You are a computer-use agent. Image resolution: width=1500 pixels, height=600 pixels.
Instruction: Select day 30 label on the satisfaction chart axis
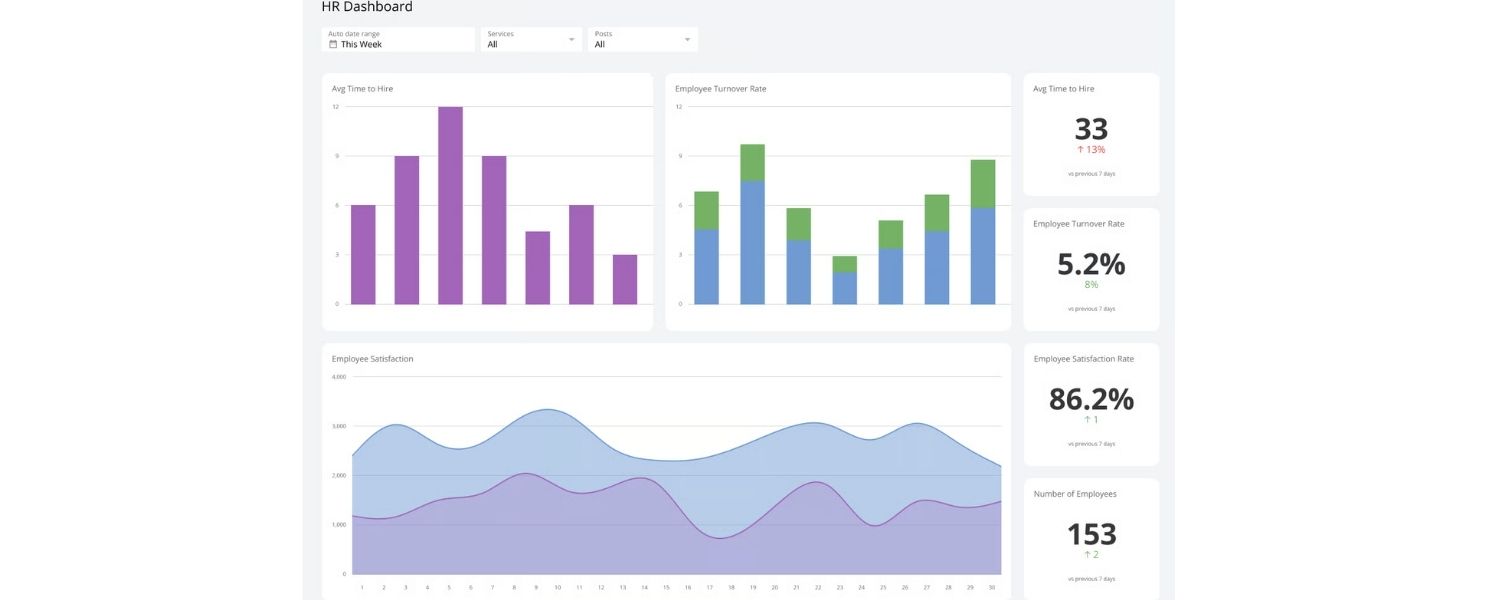992,588
